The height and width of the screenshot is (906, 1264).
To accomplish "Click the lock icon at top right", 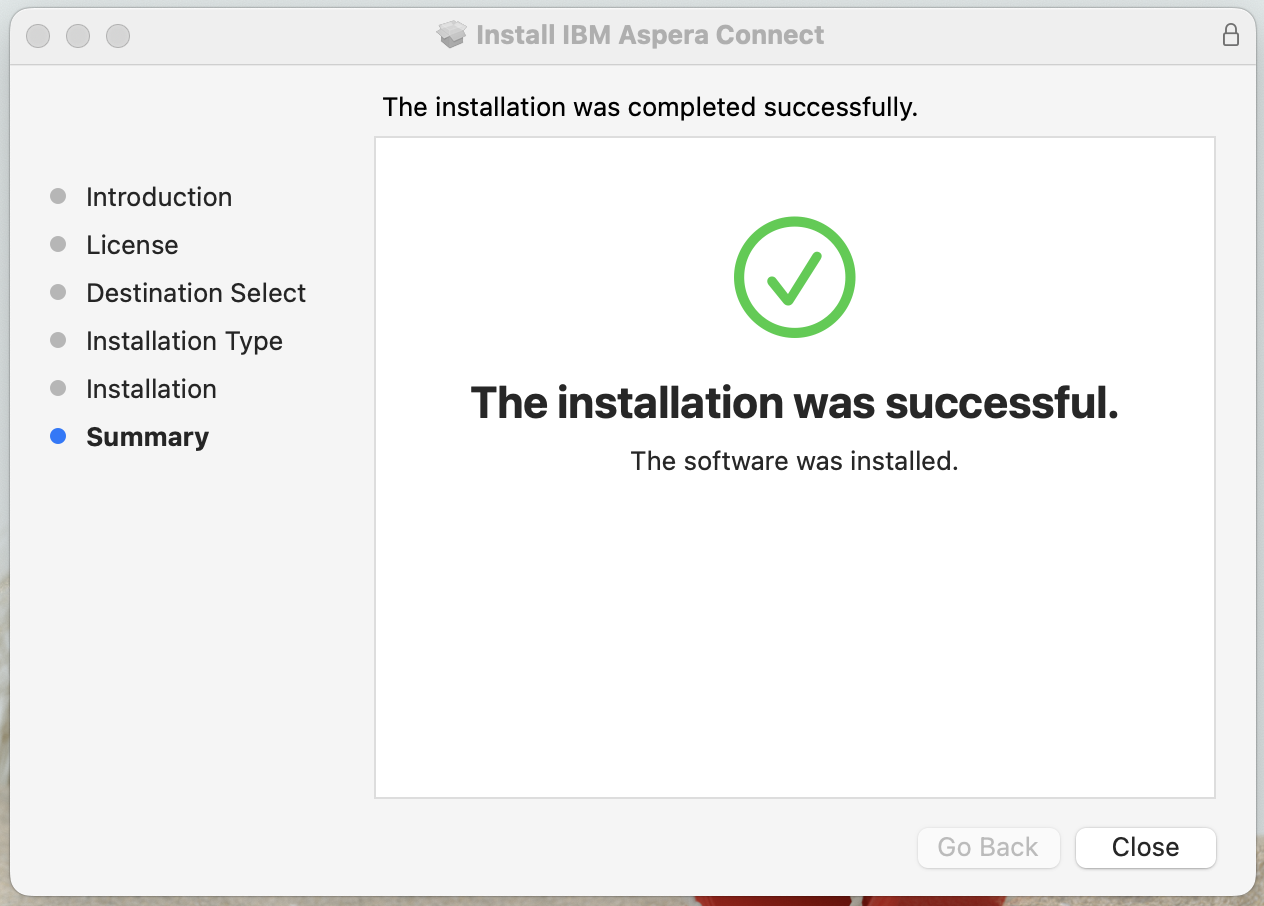I will (x=1231, y=33).
